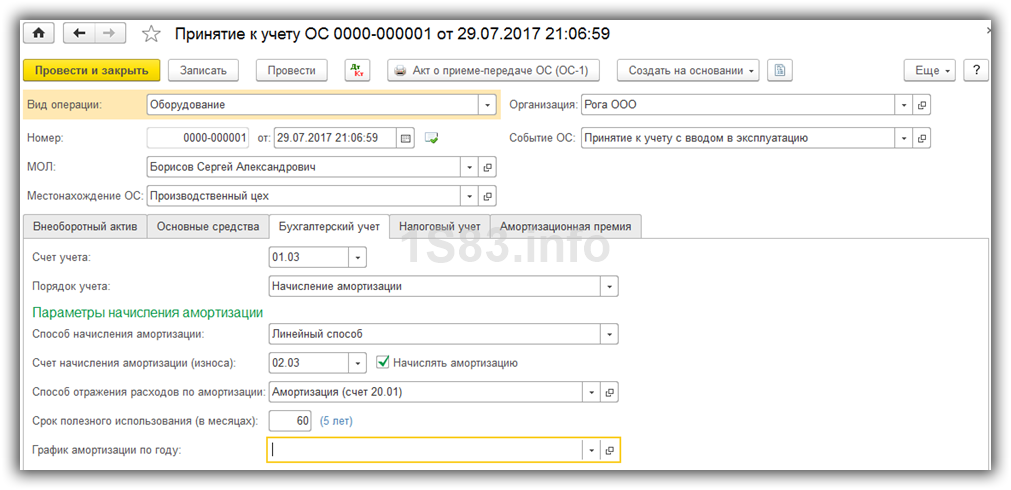The image size is (1011, 490).
Task: Go to the home page icon
Action: (x=39, y=34)
